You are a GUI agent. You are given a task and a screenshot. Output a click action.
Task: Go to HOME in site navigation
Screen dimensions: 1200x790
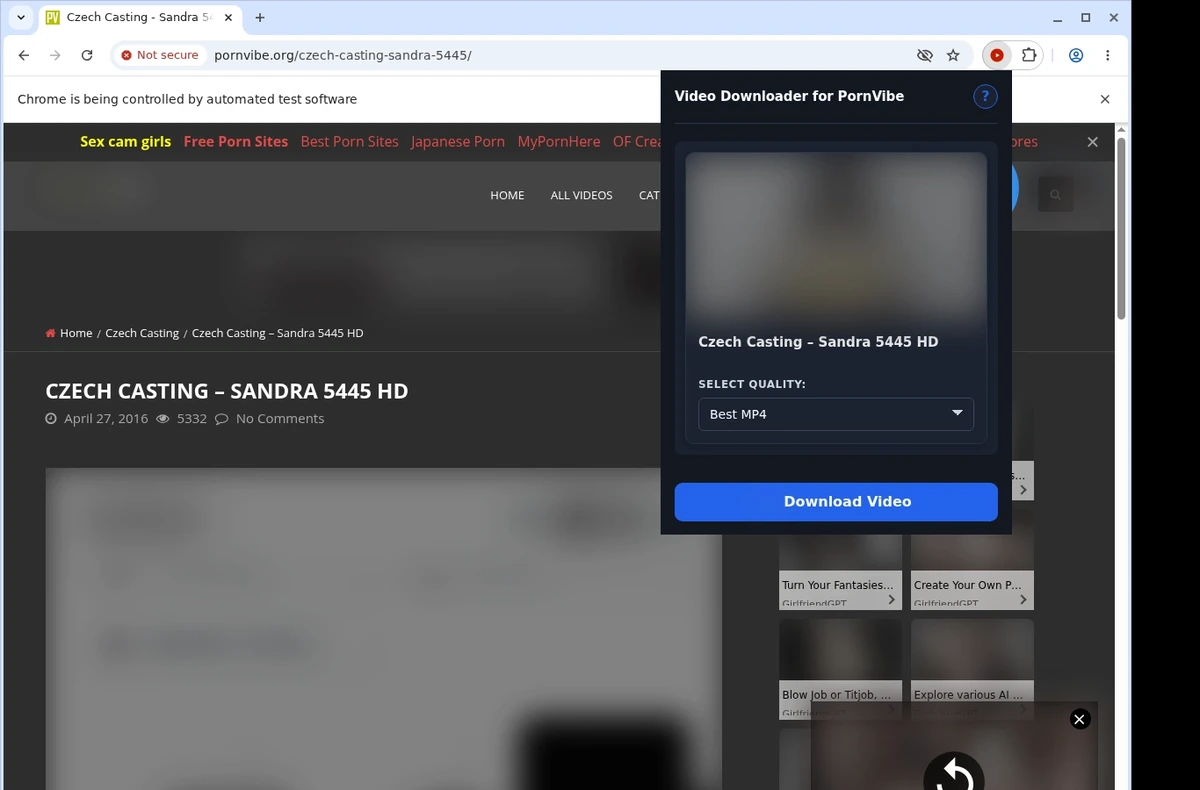[507, 195]
